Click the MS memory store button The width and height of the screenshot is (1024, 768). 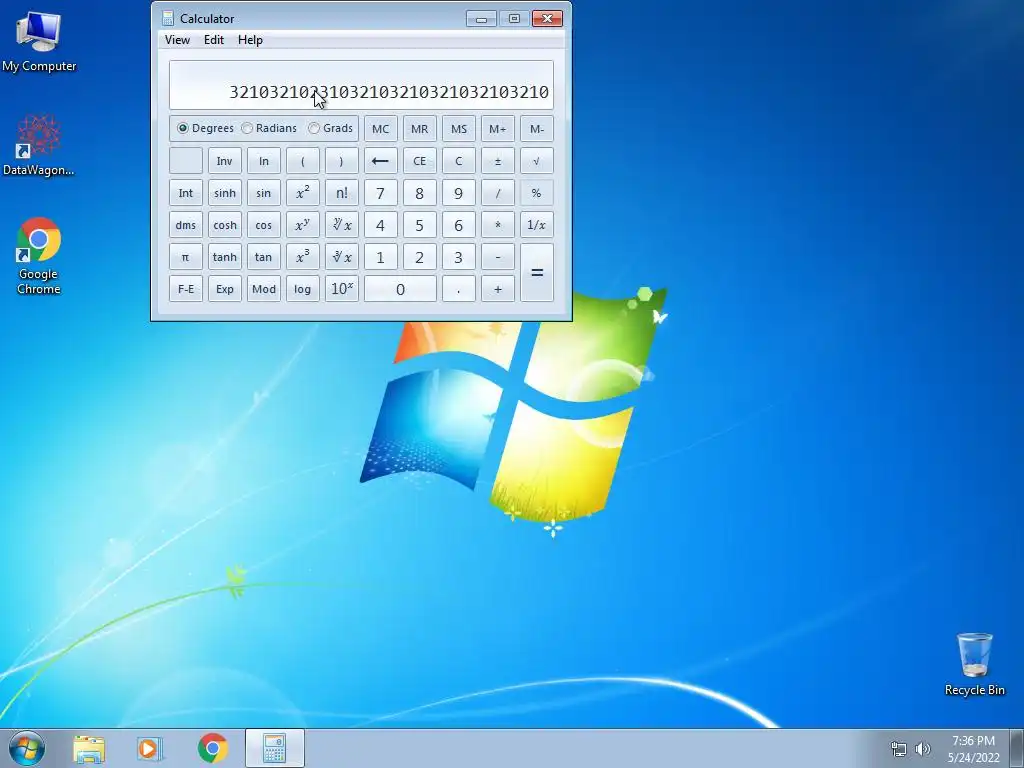coord(458,129)
